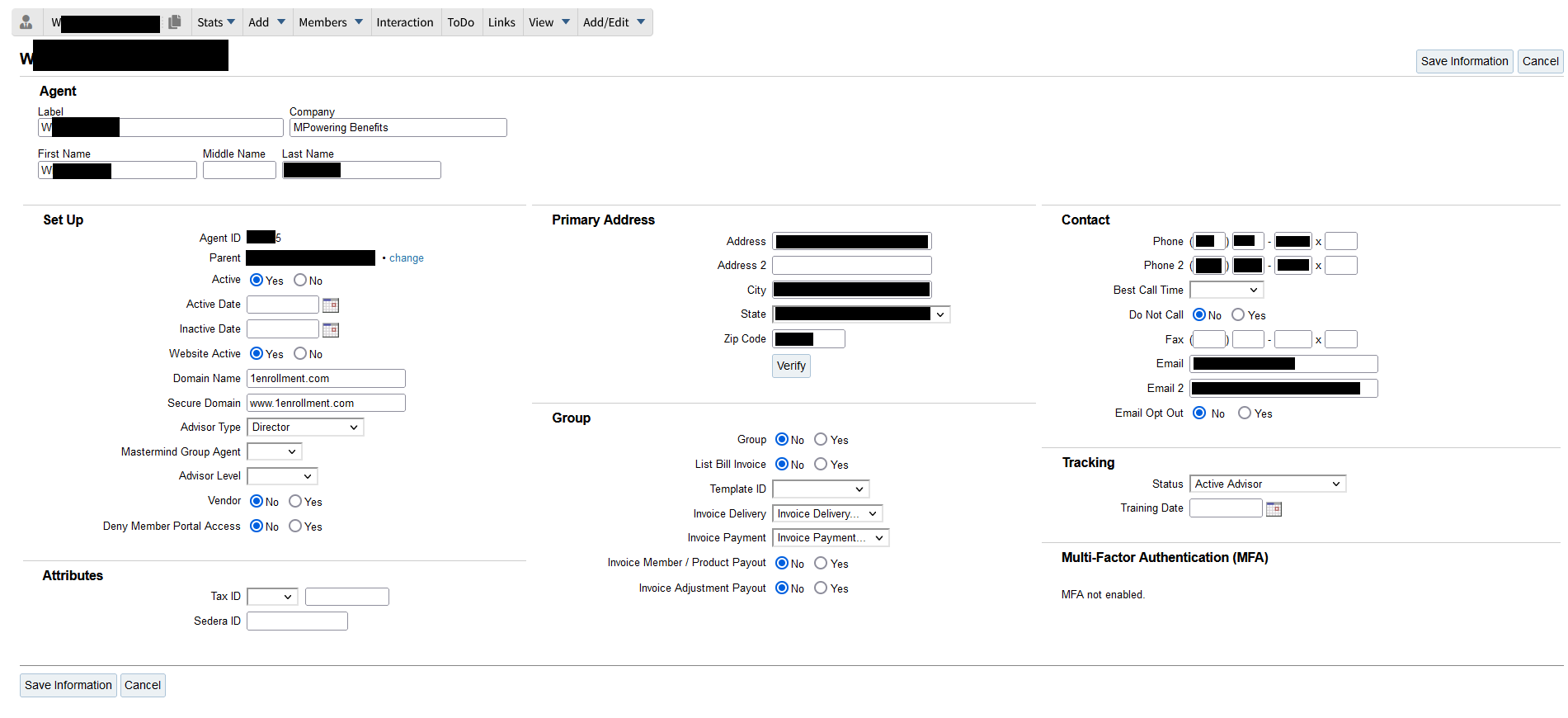Viewport: 1568px width, 718px height.
Task: Click the copy icon beside agent name
Action: [174, 22]
